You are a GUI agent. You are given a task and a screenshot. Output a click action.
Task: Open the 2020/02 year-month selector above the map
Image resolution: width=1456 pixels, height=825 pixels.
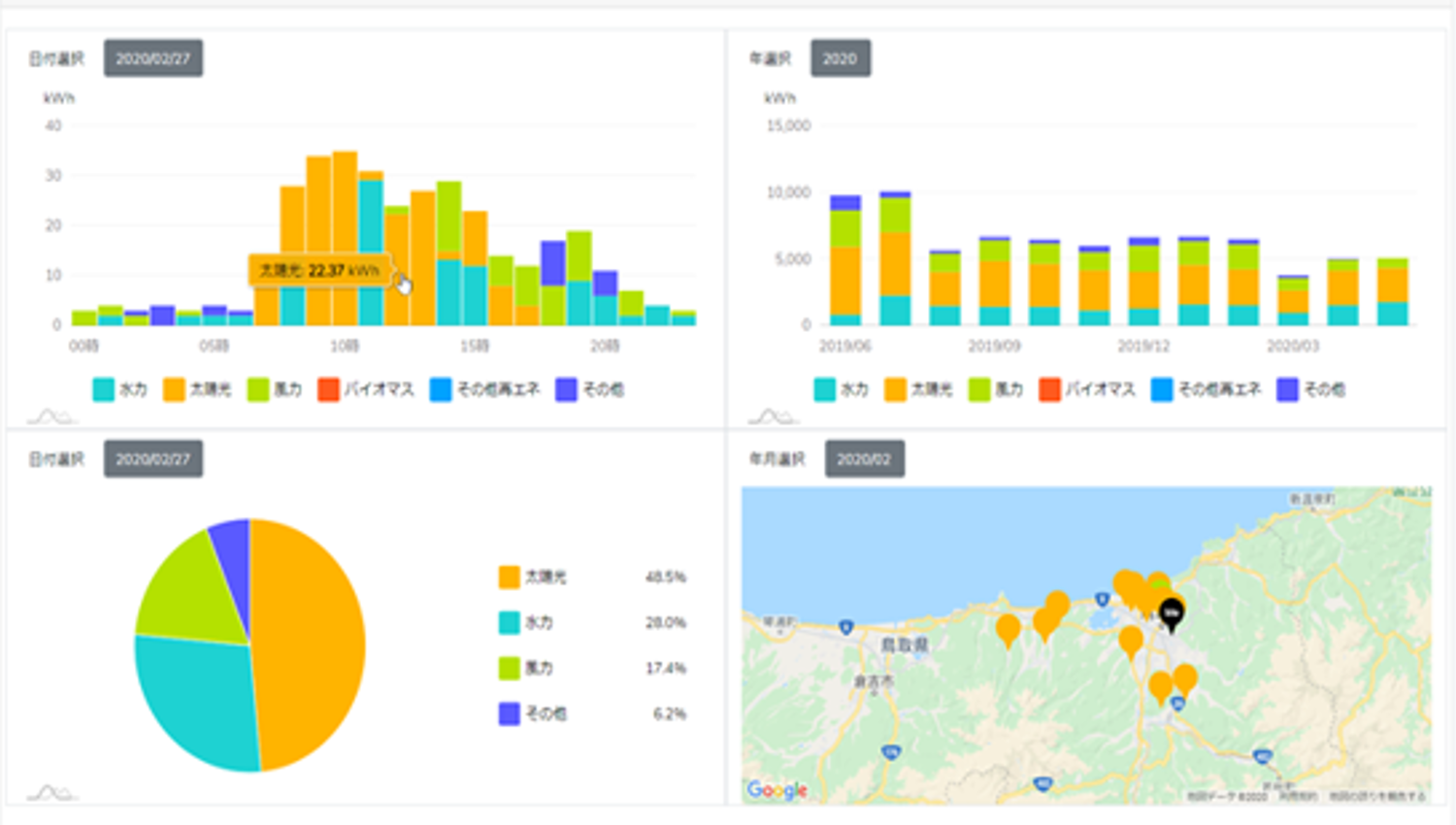(864, 459)
